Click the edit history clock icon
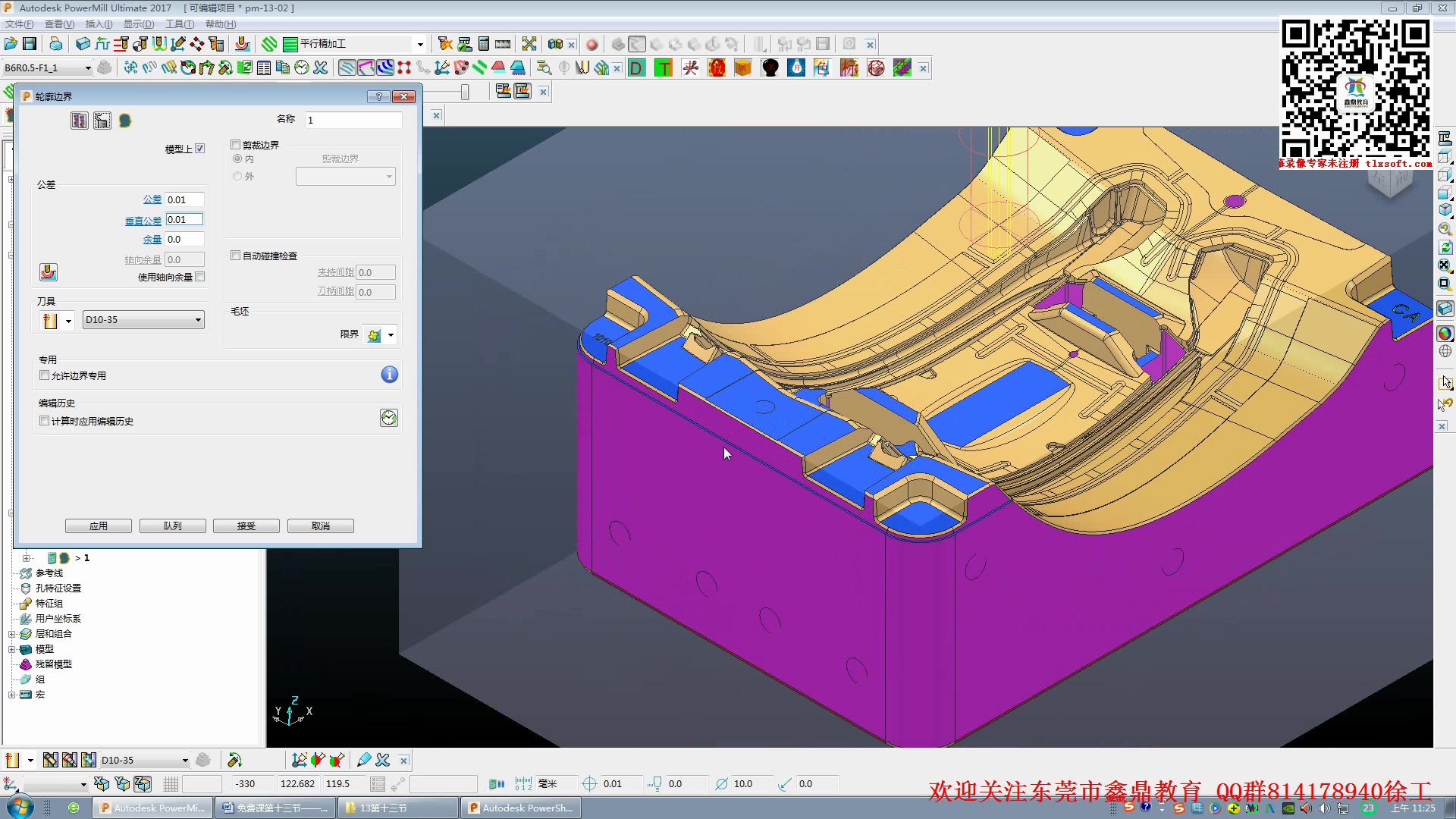Image resolution: width=1456 pixels, height=819 pixels. click(x=389, y=418)
